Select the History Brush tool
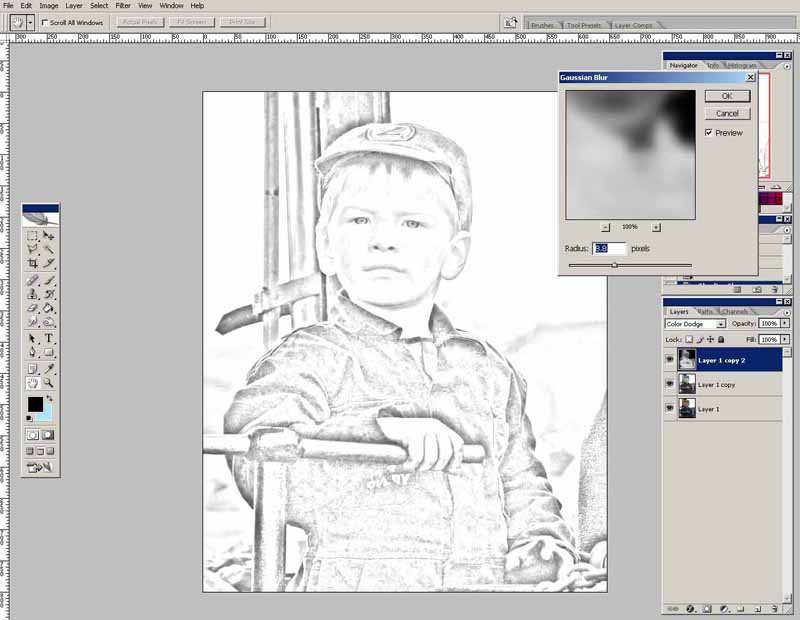 [x=48, y=294]
